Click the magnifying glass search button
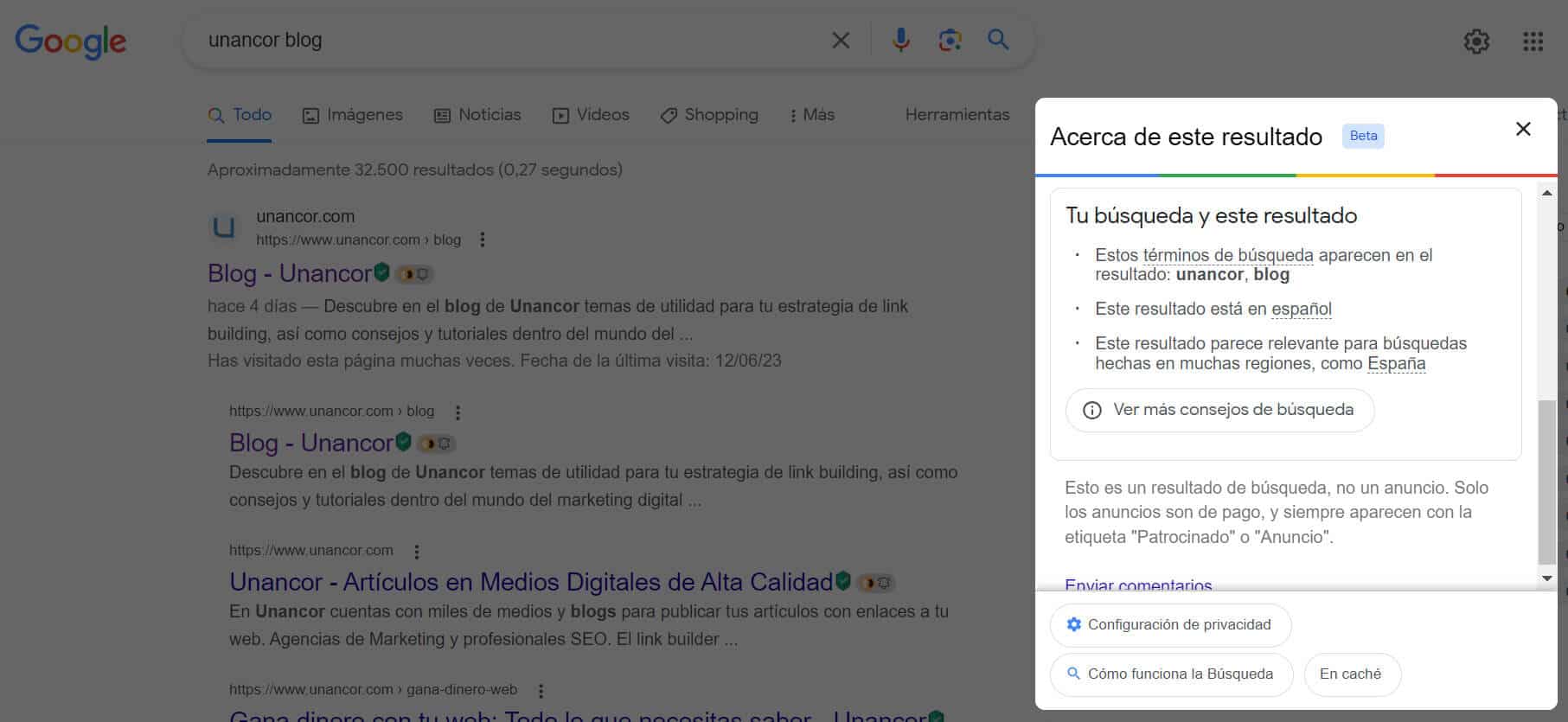 [998, 39]
